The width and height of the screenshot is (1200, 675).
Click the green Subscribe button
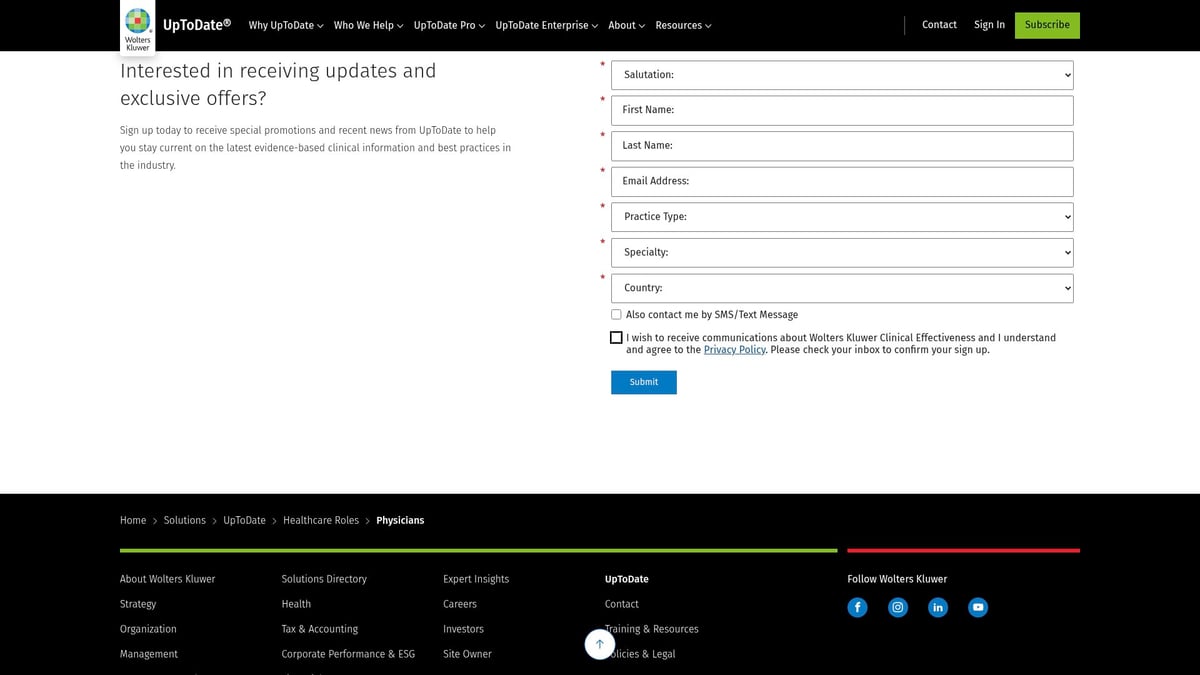point(1047,25)
